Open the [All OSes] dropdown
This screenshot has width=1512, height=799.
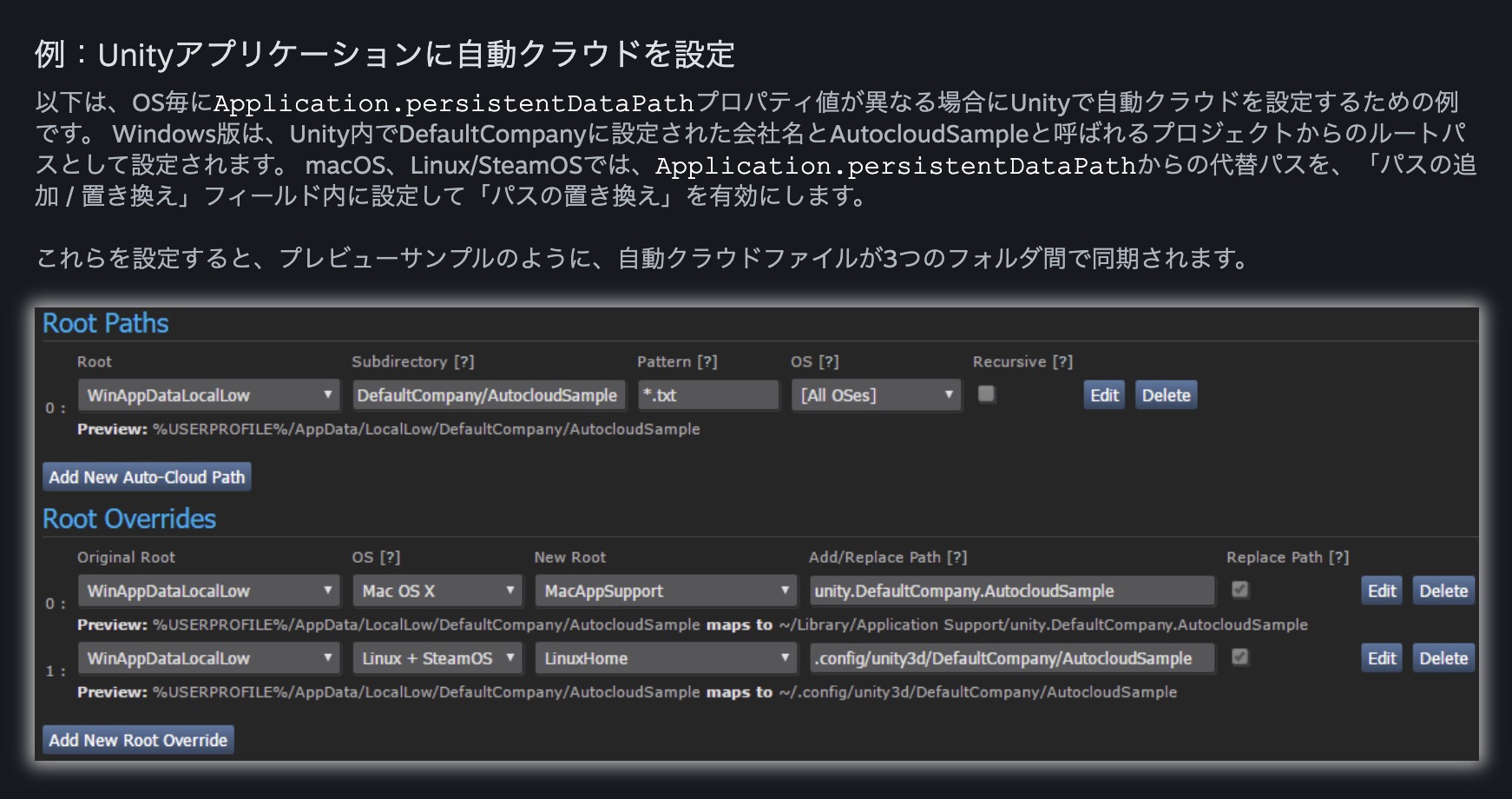coord(876,395)
